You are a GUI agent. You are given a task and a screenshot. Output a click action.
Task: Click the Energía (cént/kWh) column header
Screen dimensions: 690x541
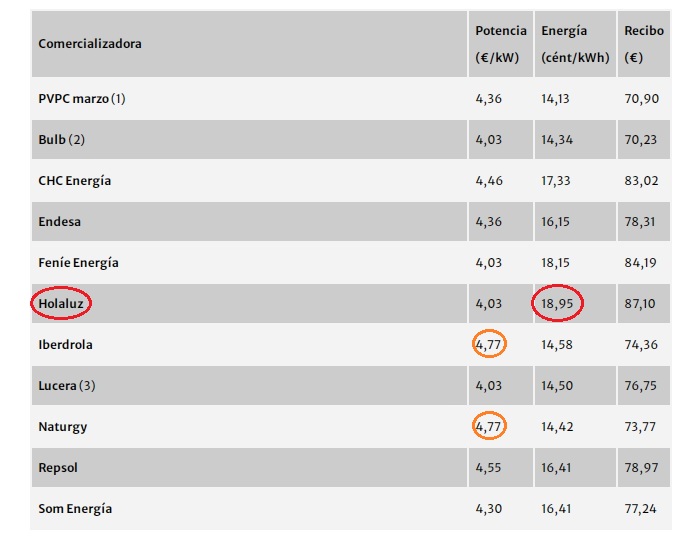[x=575, y=44]
